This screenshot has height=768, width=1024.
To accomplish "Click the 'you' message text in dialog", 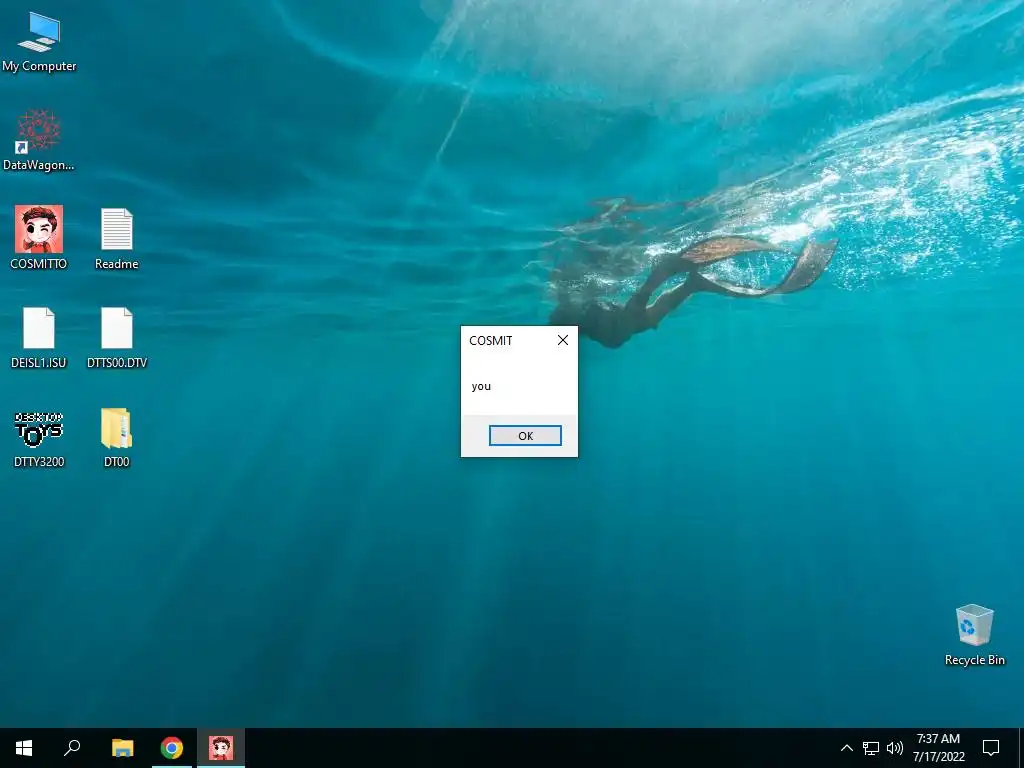I will (x=481, y=386).
